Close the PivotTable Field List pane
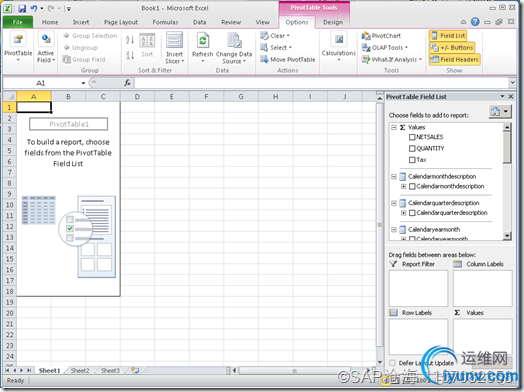 point(511,97)
